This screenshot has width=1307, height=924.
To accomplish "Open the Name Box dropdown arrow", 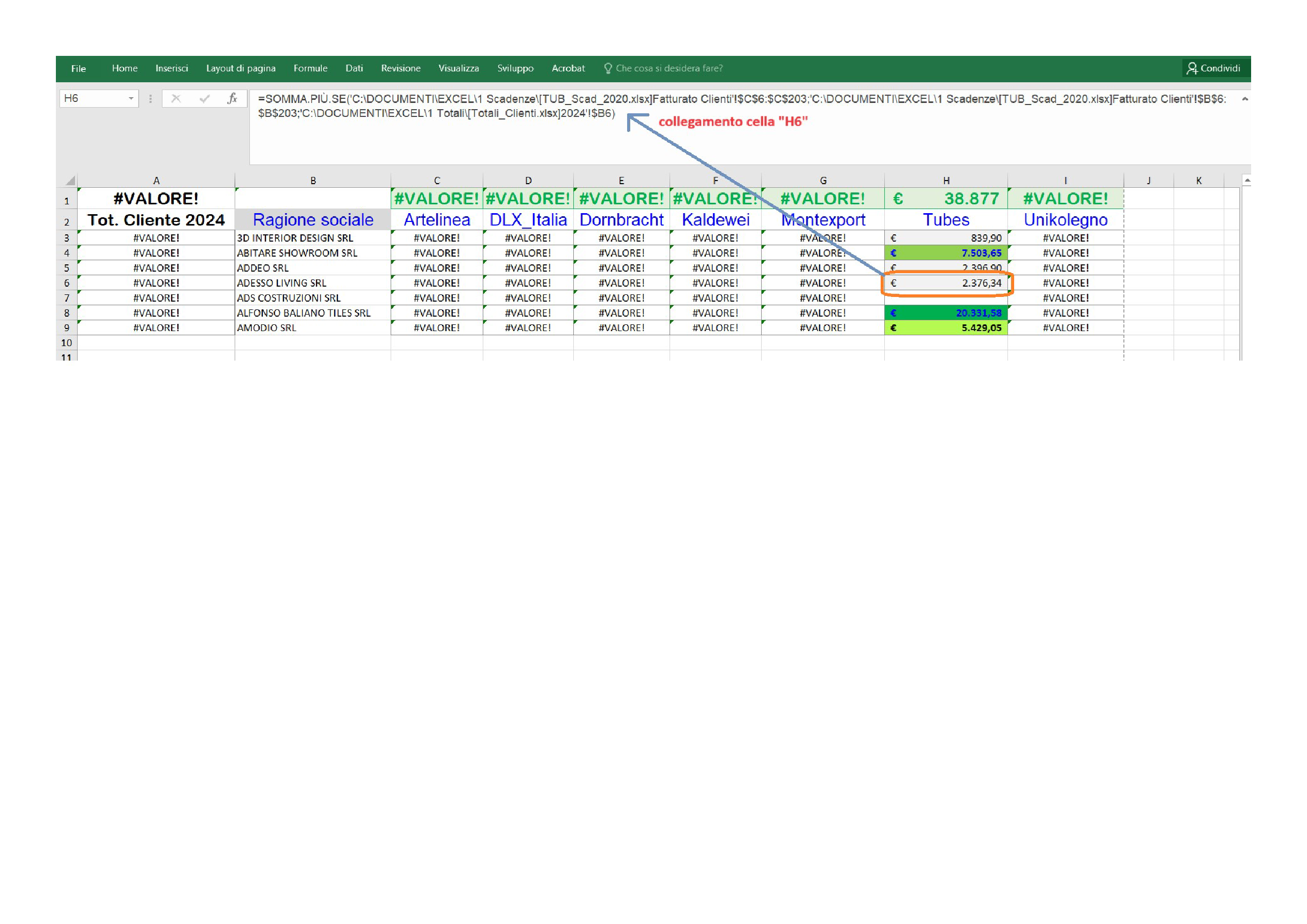I will click(131, 98).
